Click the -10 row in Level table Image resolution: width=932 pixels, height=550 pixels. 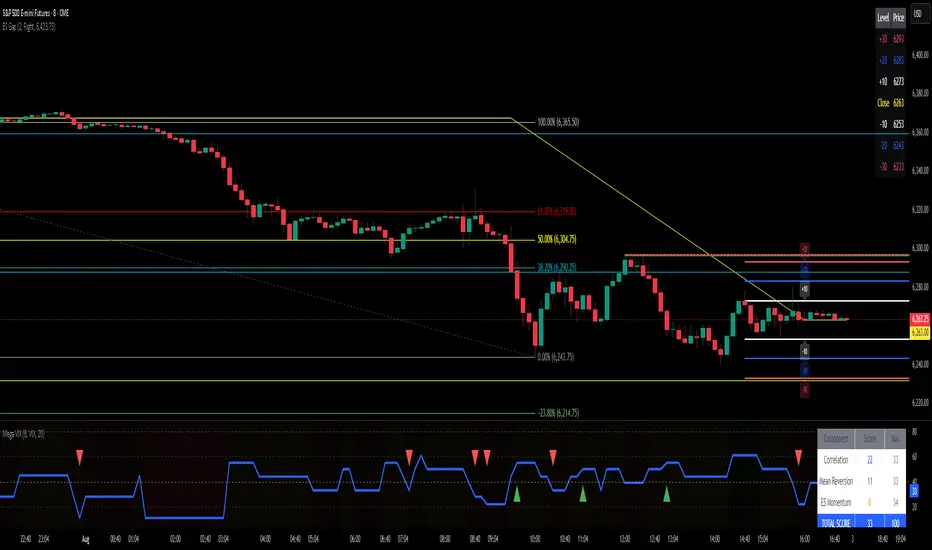(x=891, y=124)
